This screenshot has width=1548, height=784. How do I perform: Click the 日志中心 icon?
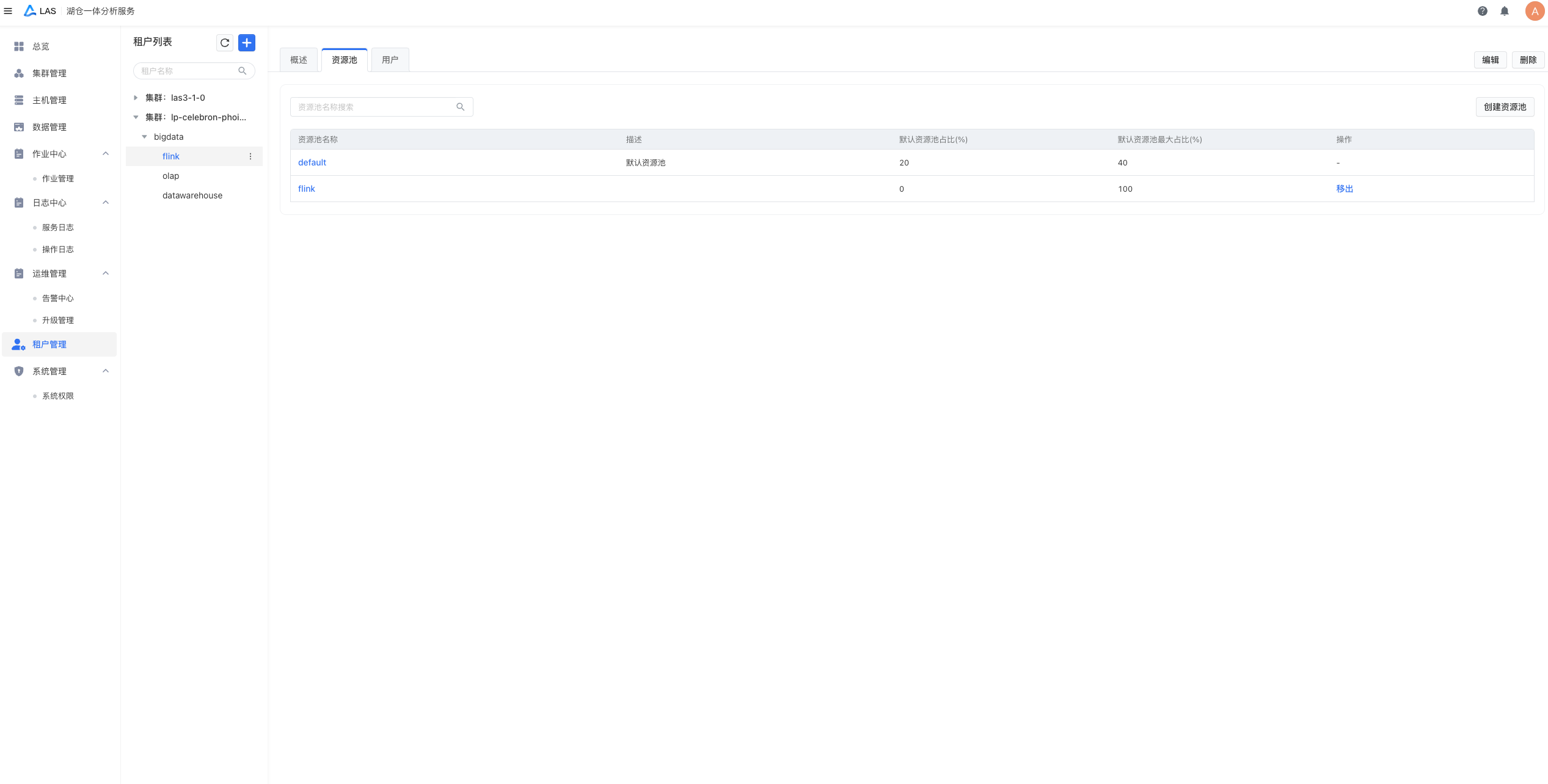[x=19, y=203]
